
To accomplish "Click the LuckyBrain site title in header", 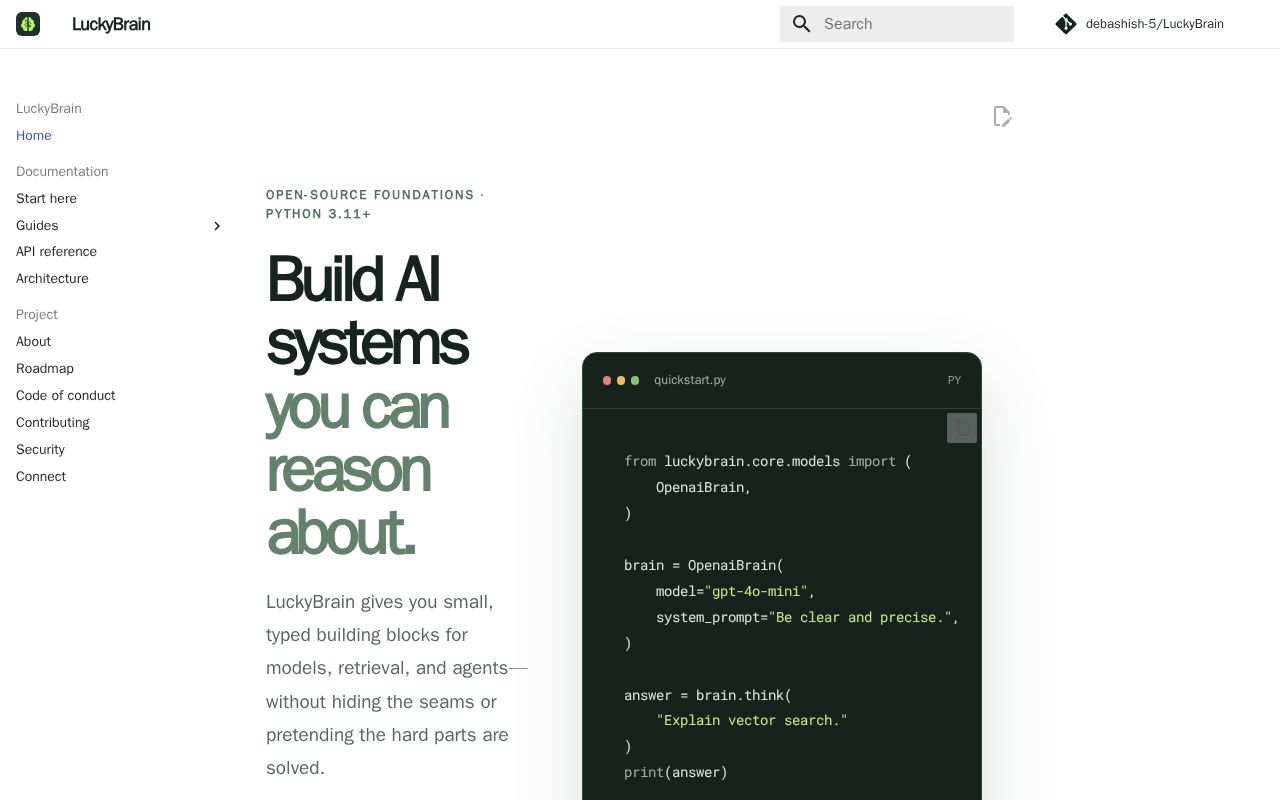I will click(111, 24).
